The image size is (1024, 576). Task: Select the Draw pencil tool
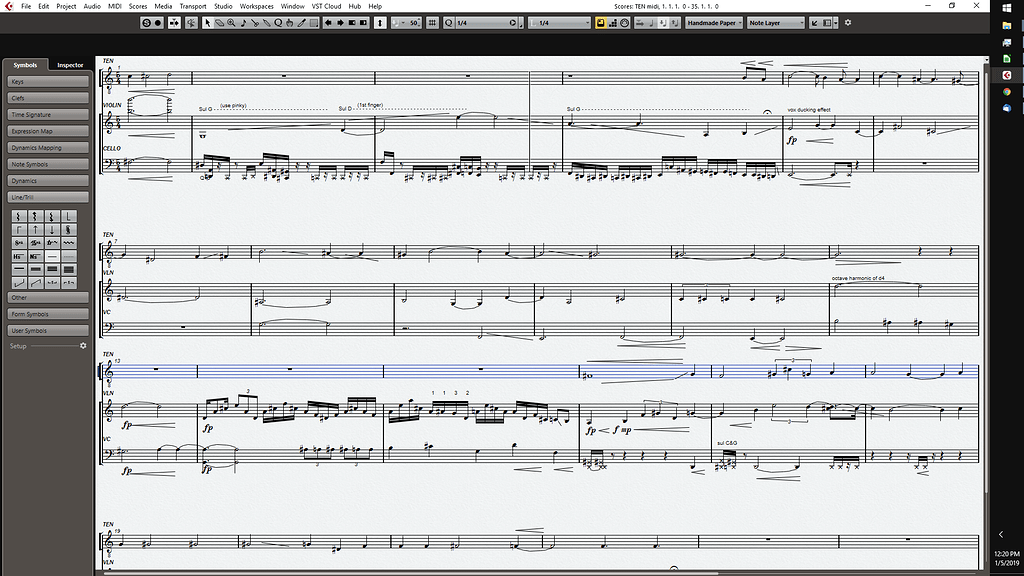299,22
